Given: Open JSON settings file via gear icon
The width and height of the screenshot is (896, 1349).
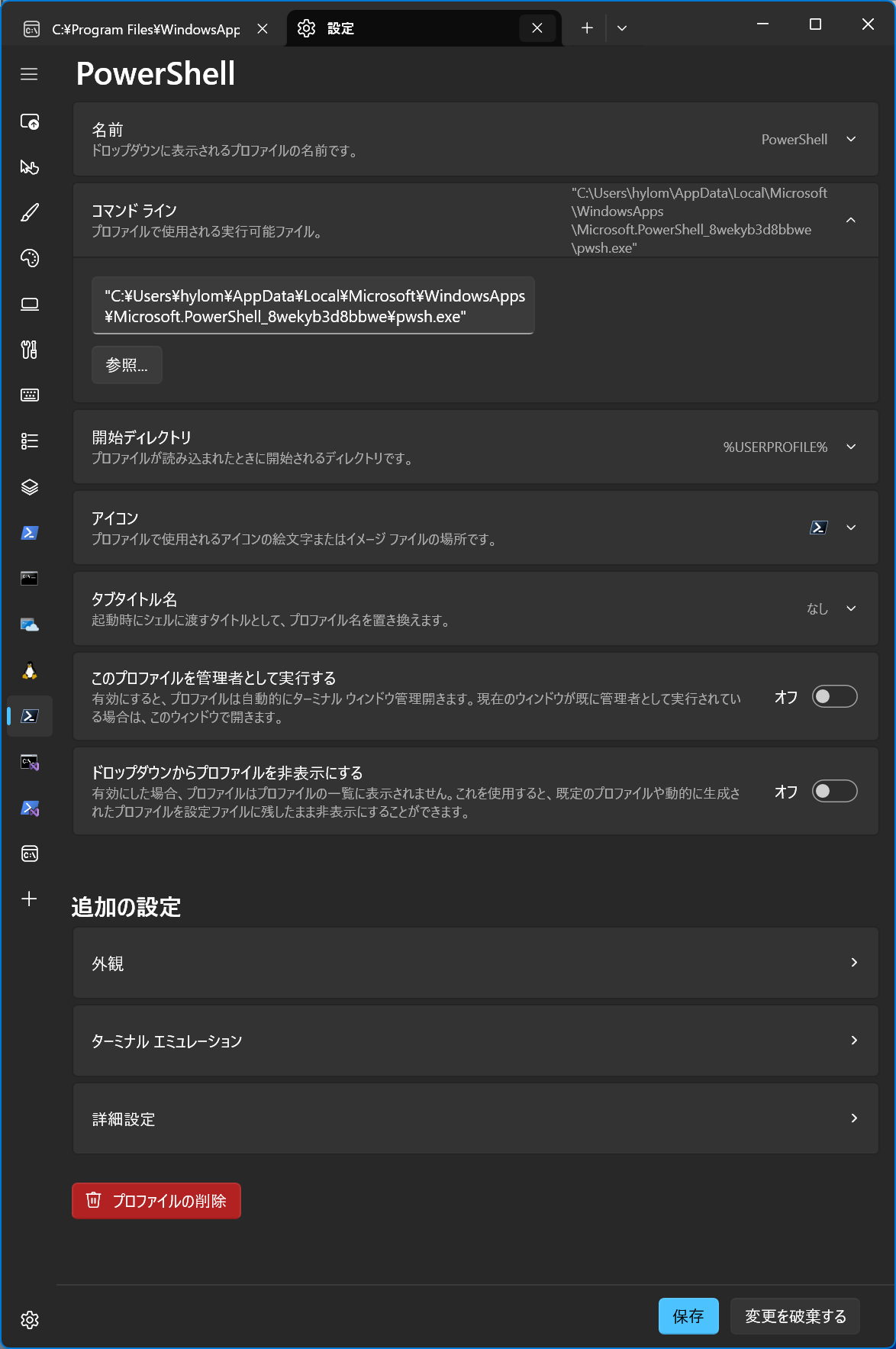Looking at the screenshot, I should click(29, 1320).
